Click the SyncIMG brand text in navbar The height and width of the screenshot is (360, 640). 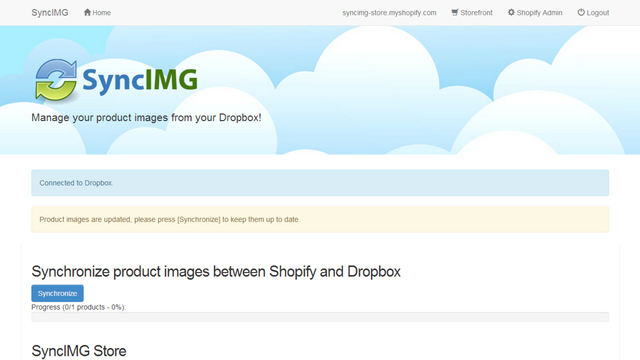coord(50,13)
